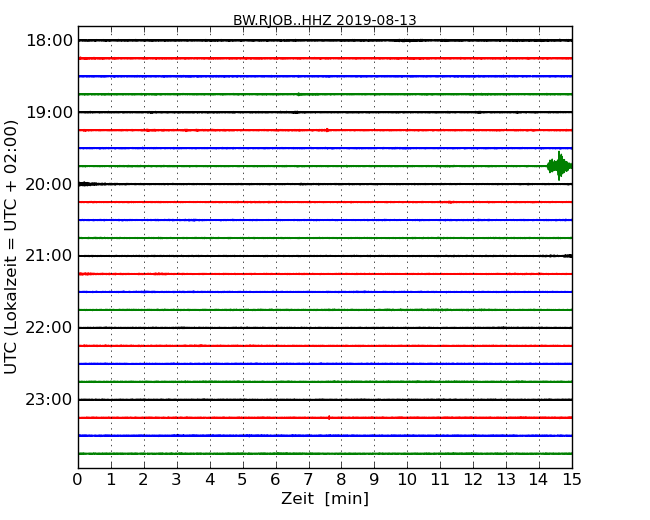The height and width of the screenshot is (520, 650).
Task: Click x-axis tick label 11
Action: (440, 480)
